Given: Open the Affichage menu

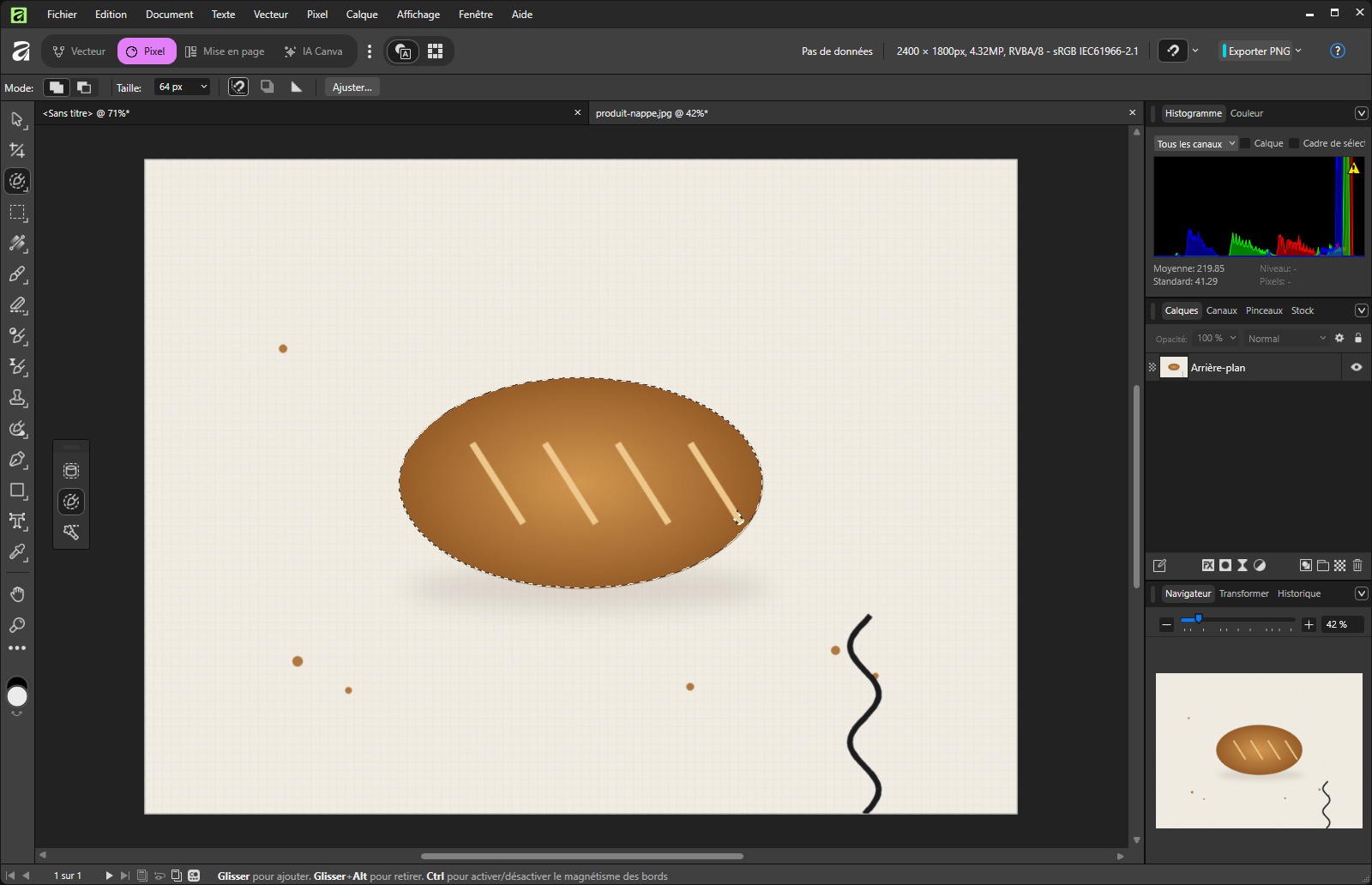Looking at the screenshot, I should (x=418, y=15).
